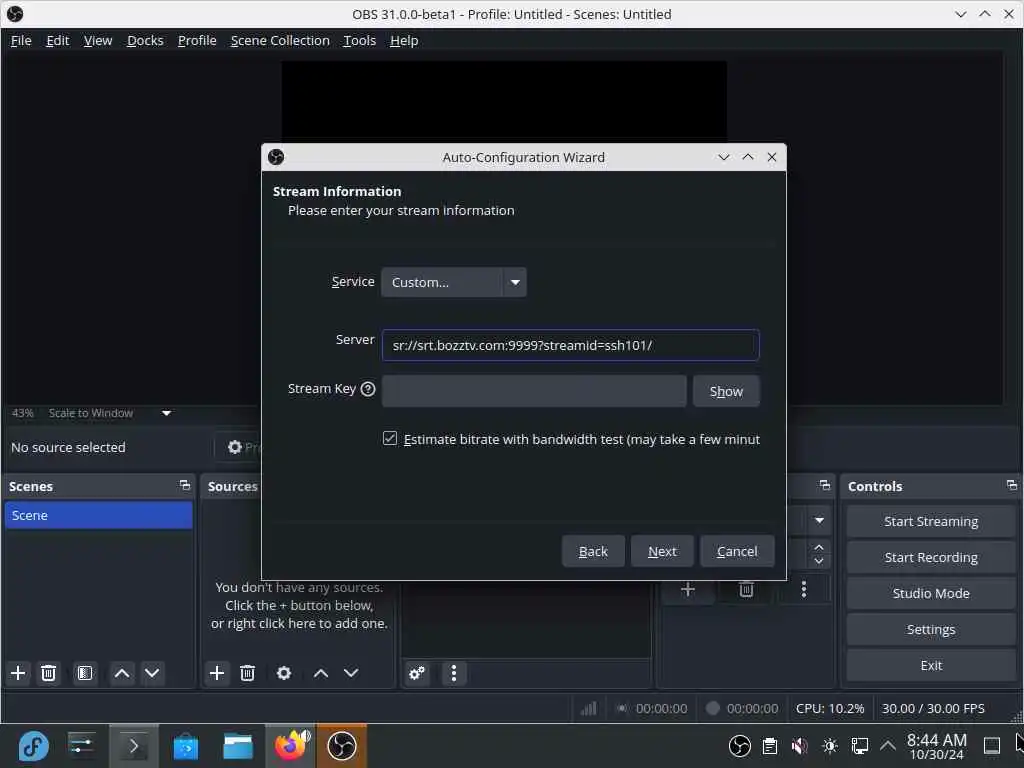Enable Studio Mode
1024x768 pixels.
point(931,593)
